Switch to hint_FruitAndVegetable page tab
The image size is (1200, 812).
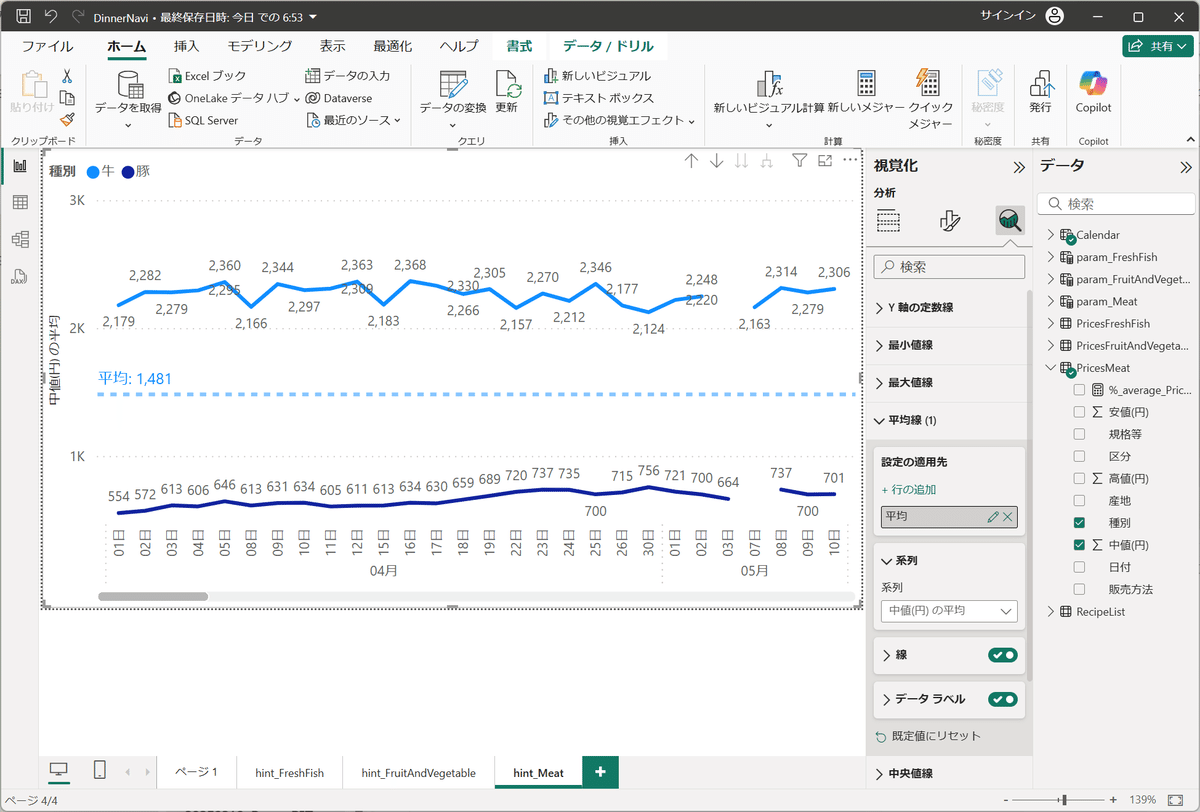418,772
